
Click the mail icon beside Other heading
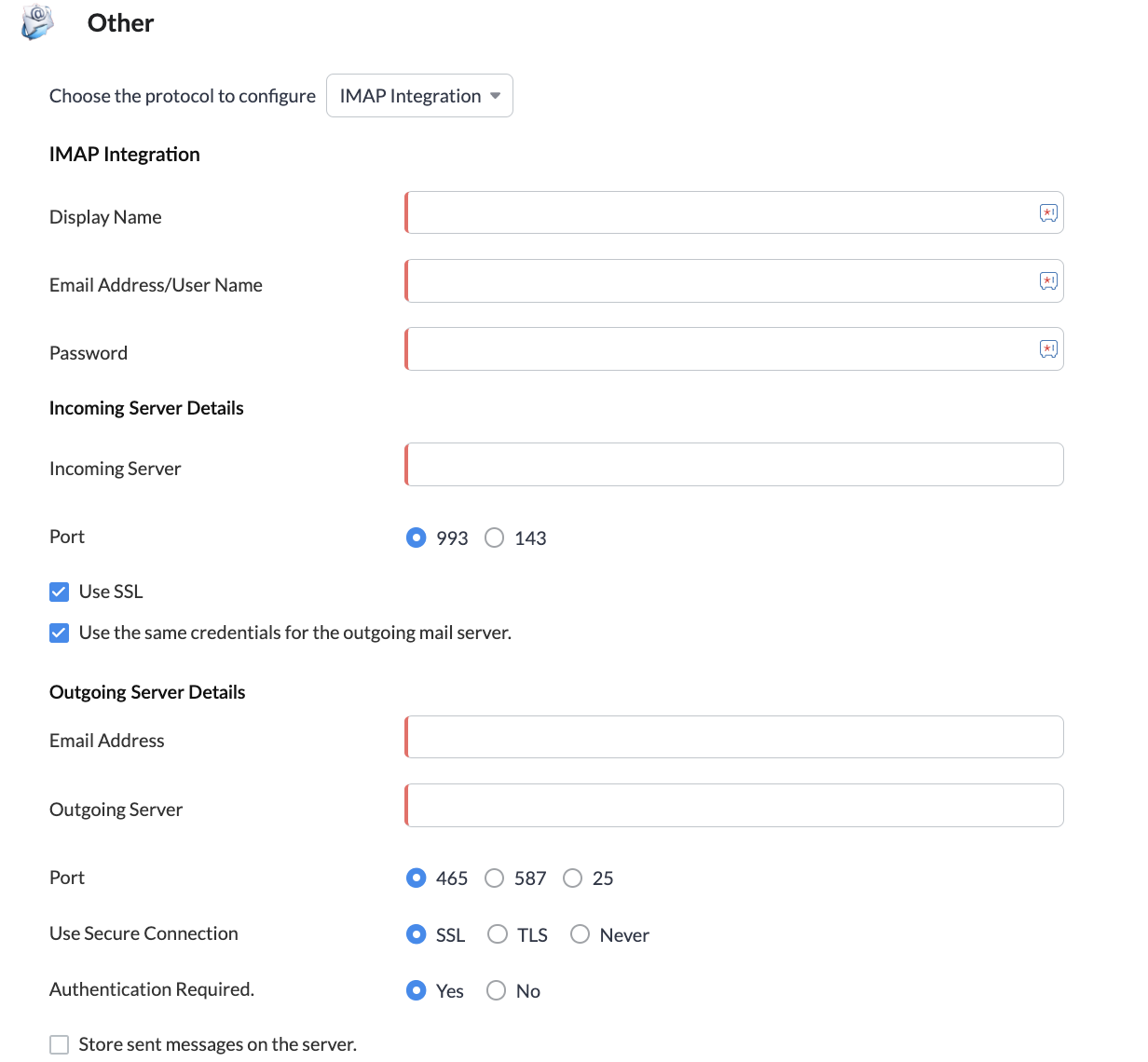pos(38,22)
